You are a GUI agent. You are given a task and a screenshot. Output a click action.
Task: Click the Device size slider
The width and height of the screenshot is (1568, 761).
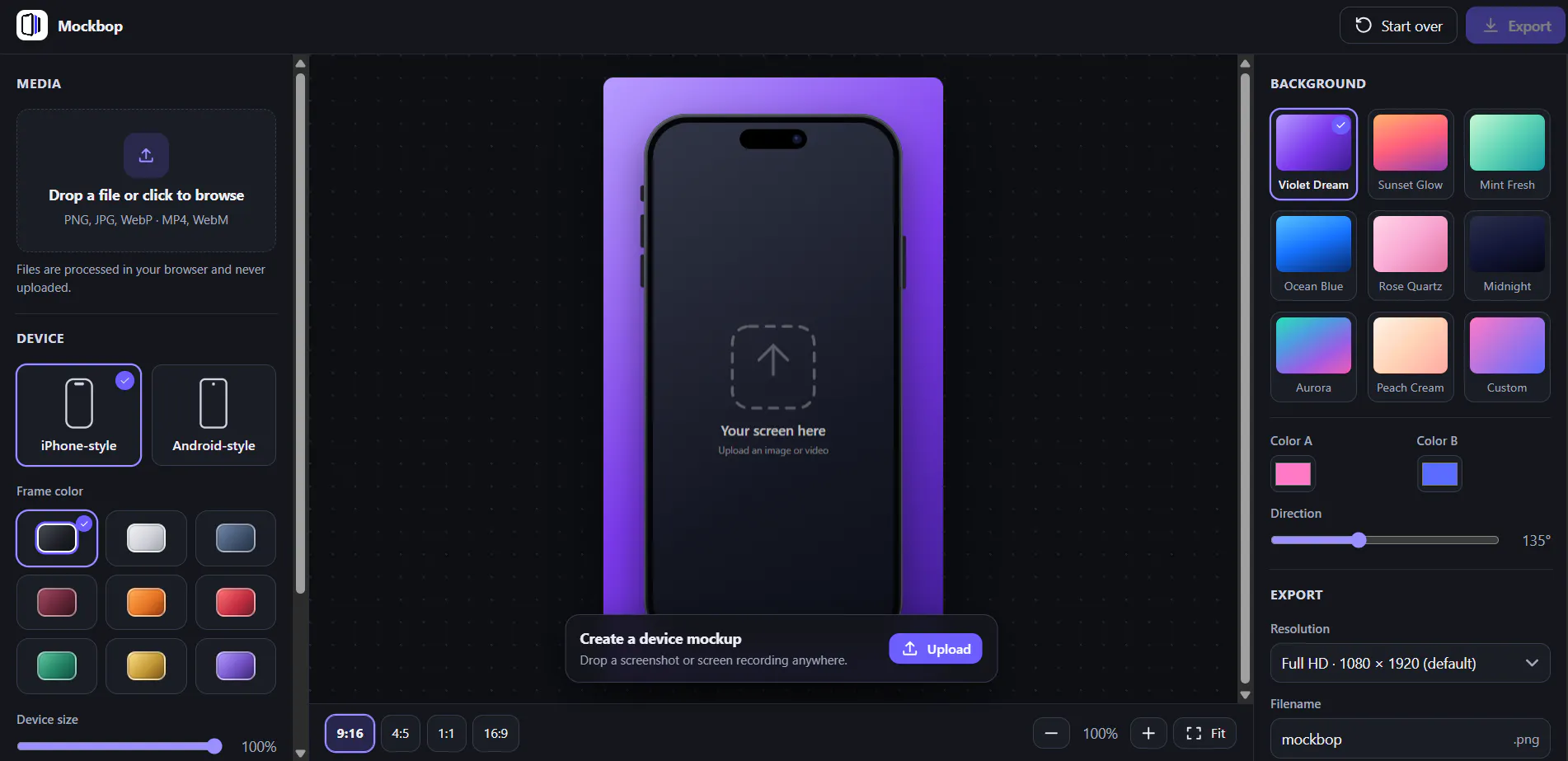pos(120,746)
